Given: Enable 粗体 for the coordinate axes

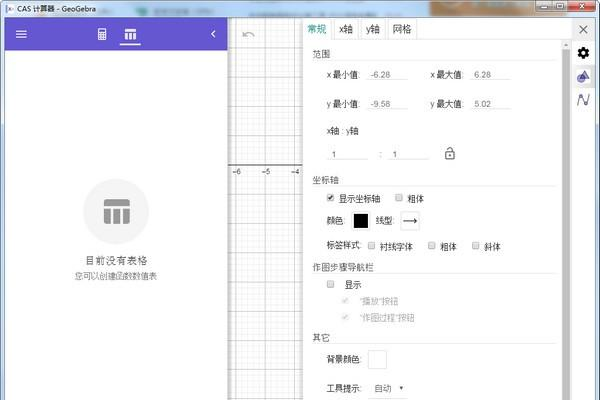Looking at the screenshot, I should [x=399, y=198].
